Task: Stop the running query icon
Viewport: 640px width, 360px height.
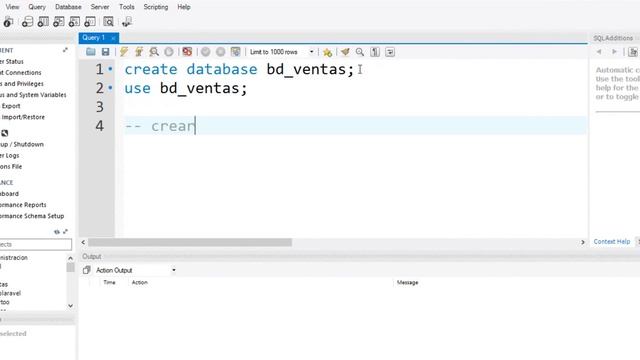Action: (x=169, y=52)
